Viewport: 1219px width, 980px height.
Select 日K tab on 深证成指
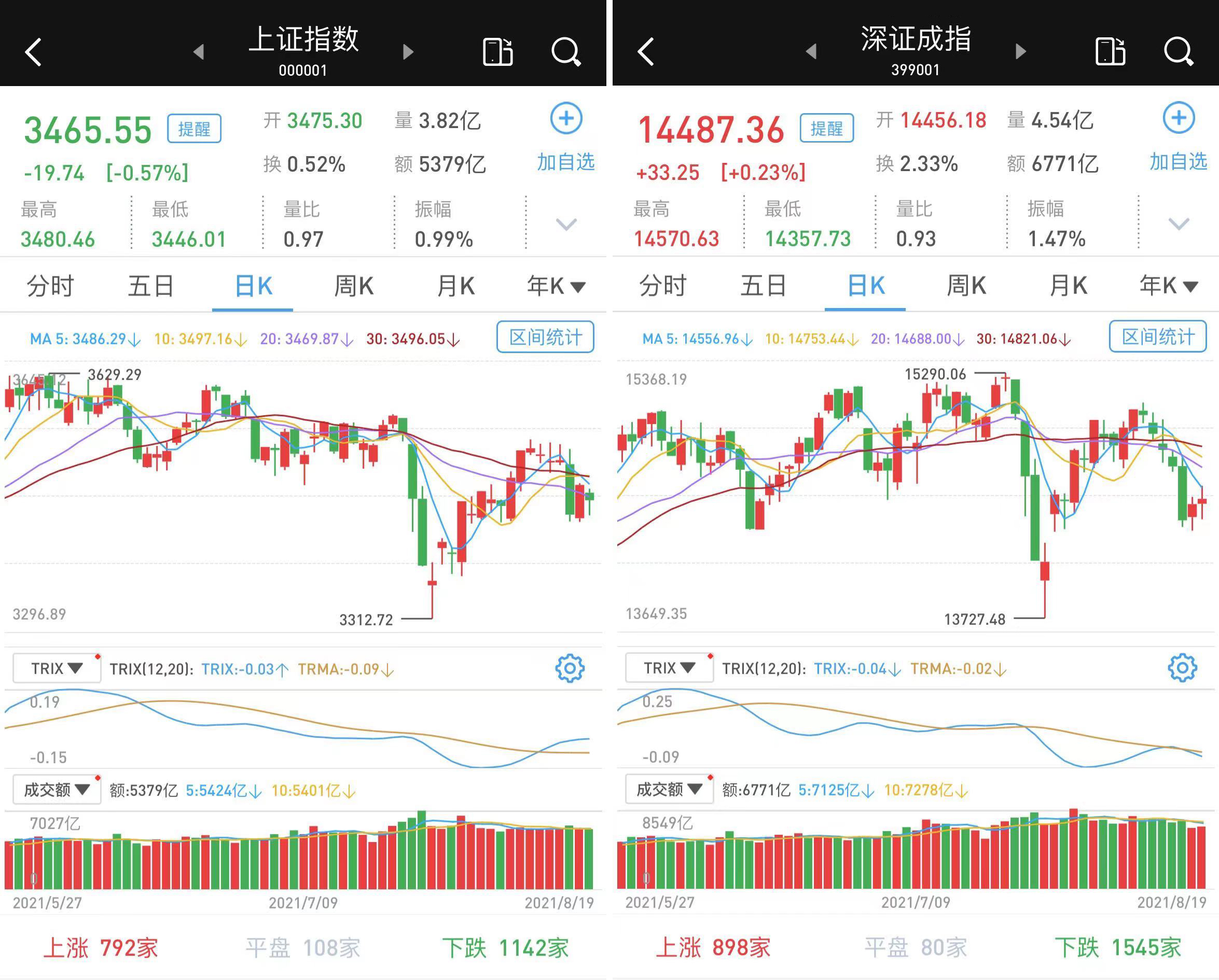(866, 285)
